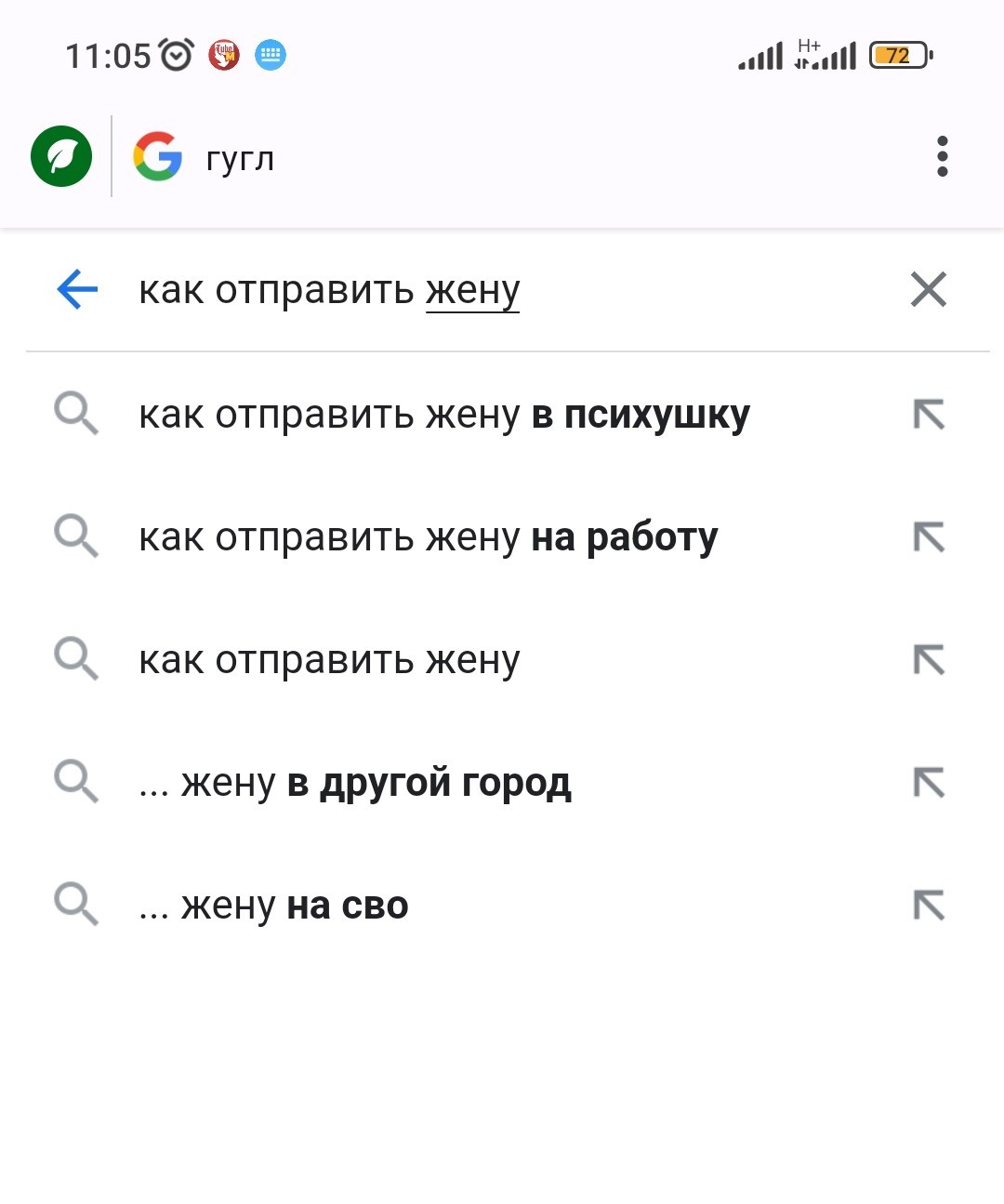1004x1204 pixels.
Task: Tap the alarm clock status bar icon
Action: pyautogui.click(x=177, y=55)
